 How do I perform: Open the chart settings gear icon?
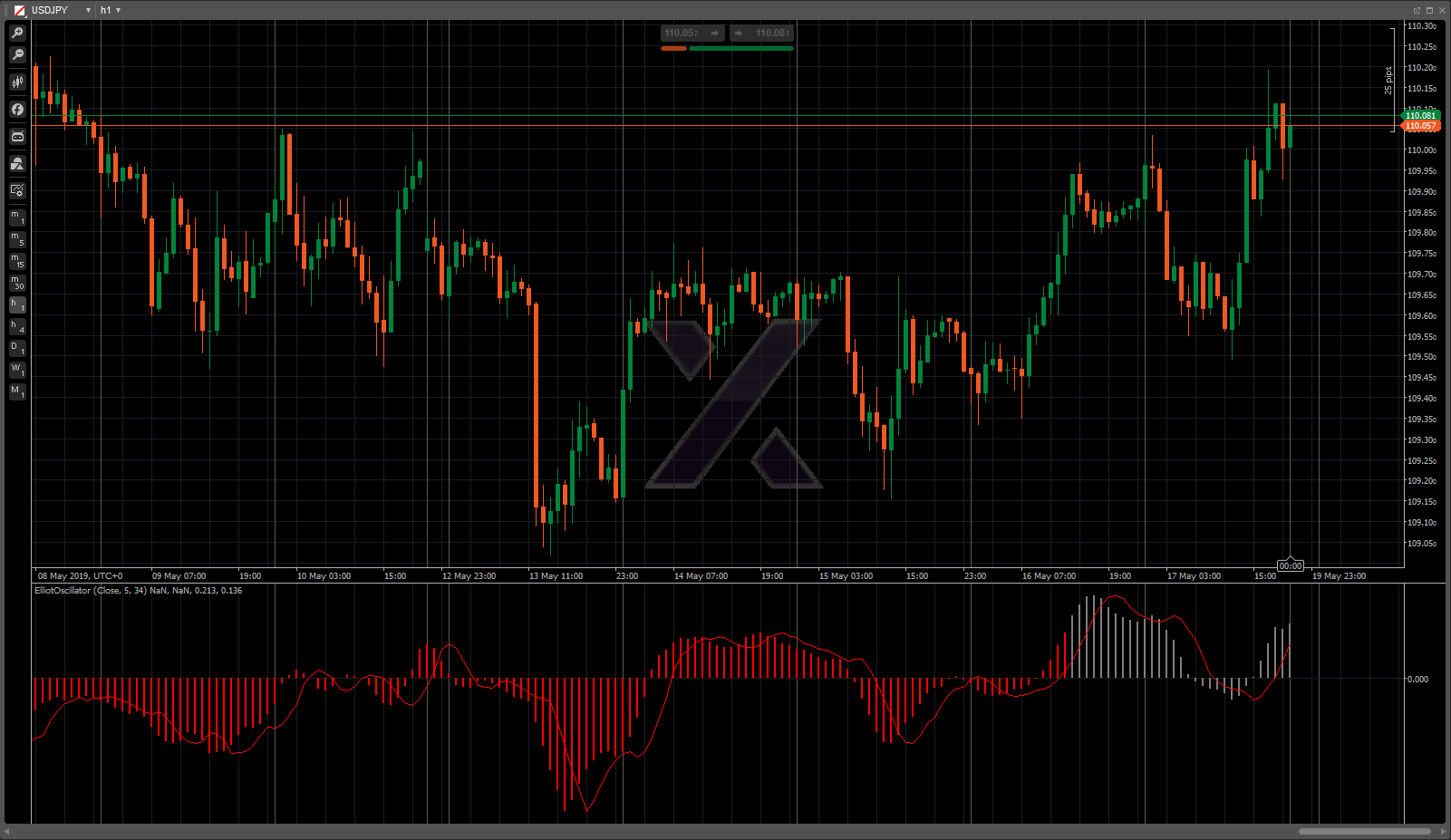click(x=17, y=190)
